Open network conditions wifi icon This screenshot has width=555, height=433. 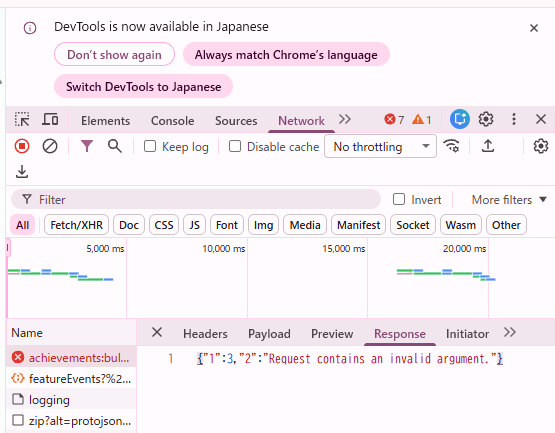451,146
